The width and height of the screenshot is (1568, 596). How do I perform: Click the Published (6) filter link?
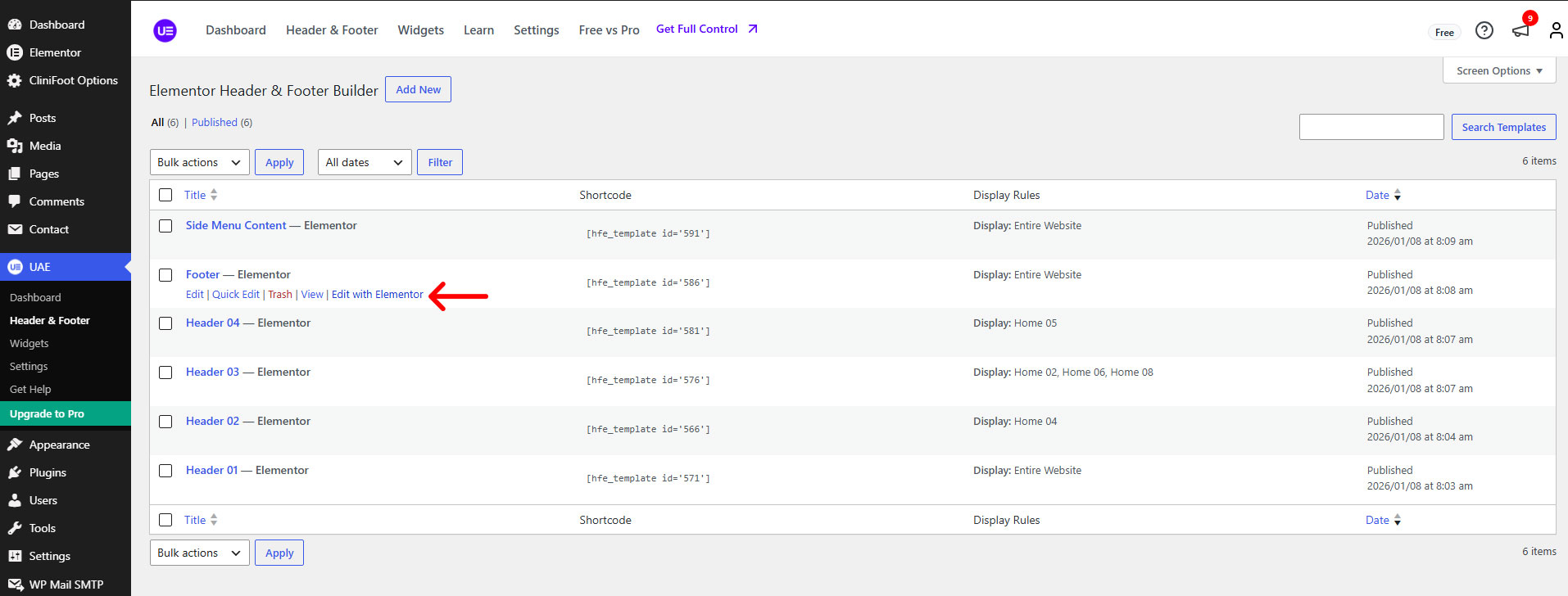[222, 123]
